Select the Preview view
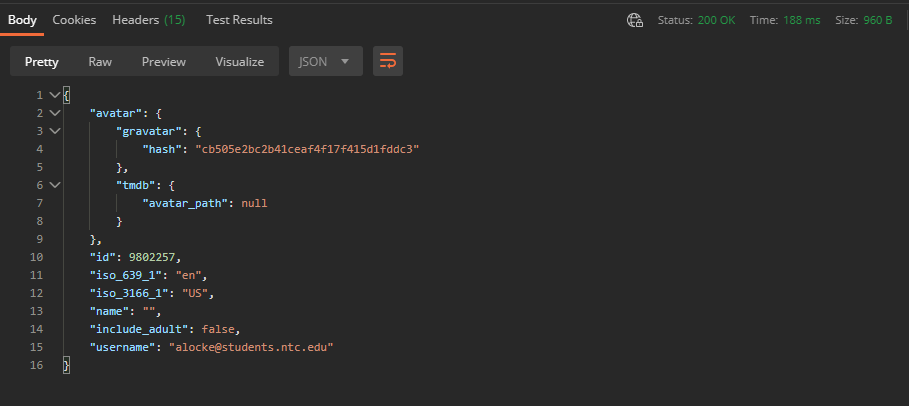 164,61
